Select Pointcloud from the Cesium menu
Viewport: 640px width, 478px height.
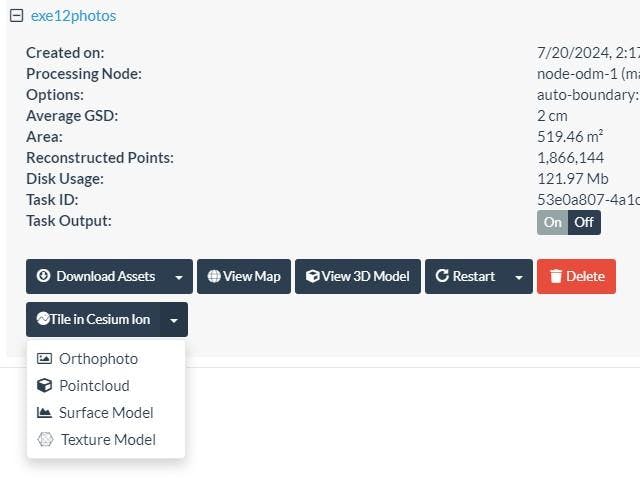[94, 386]
